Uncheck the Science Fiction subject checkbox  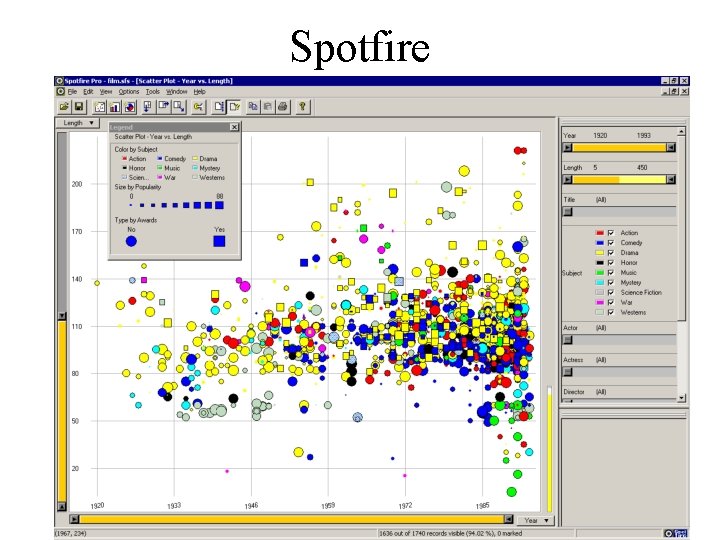pos(611,292)
